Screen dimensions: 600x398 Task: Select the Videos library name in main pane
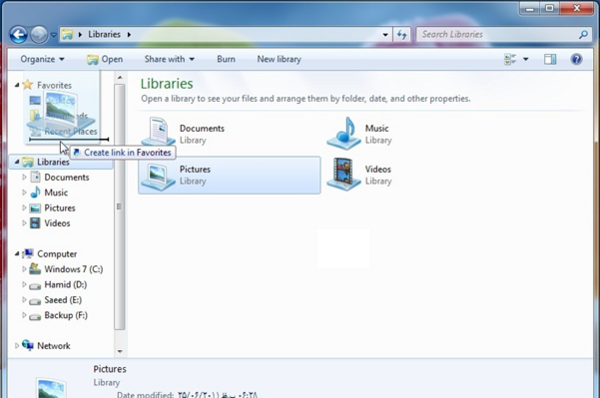tap(378, 170)
